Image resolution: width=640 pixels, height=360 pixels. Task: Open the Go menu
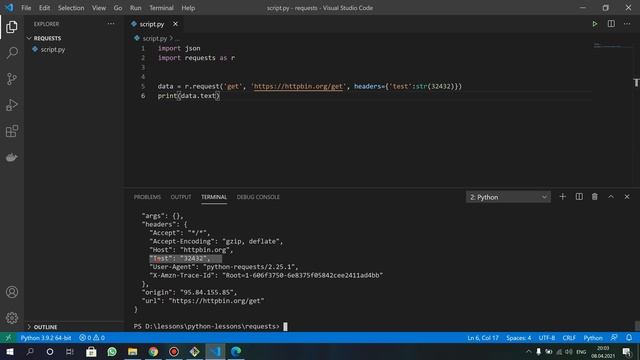tap(118, 8)
